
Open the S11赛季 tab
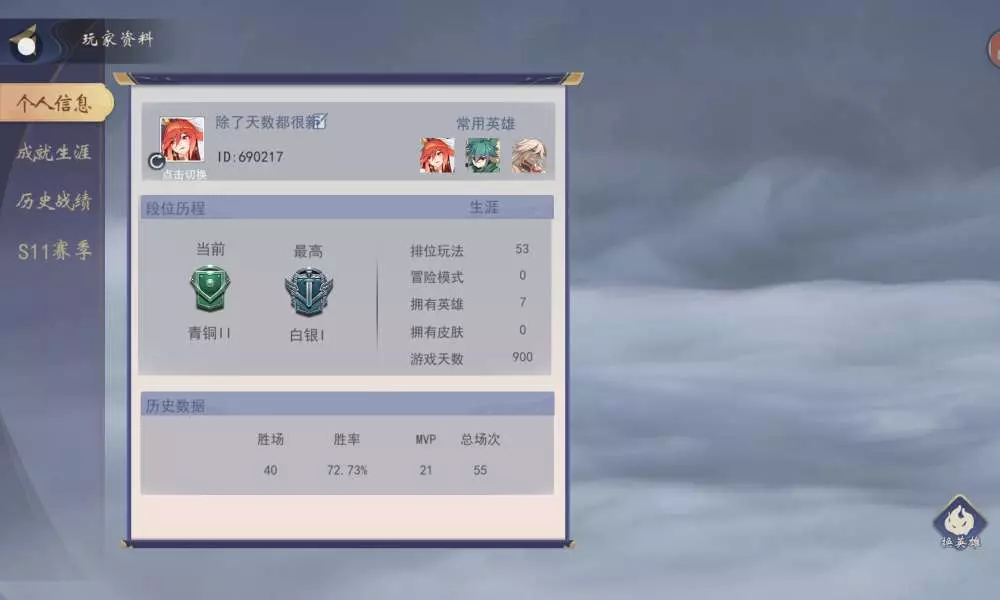[55, 251]
